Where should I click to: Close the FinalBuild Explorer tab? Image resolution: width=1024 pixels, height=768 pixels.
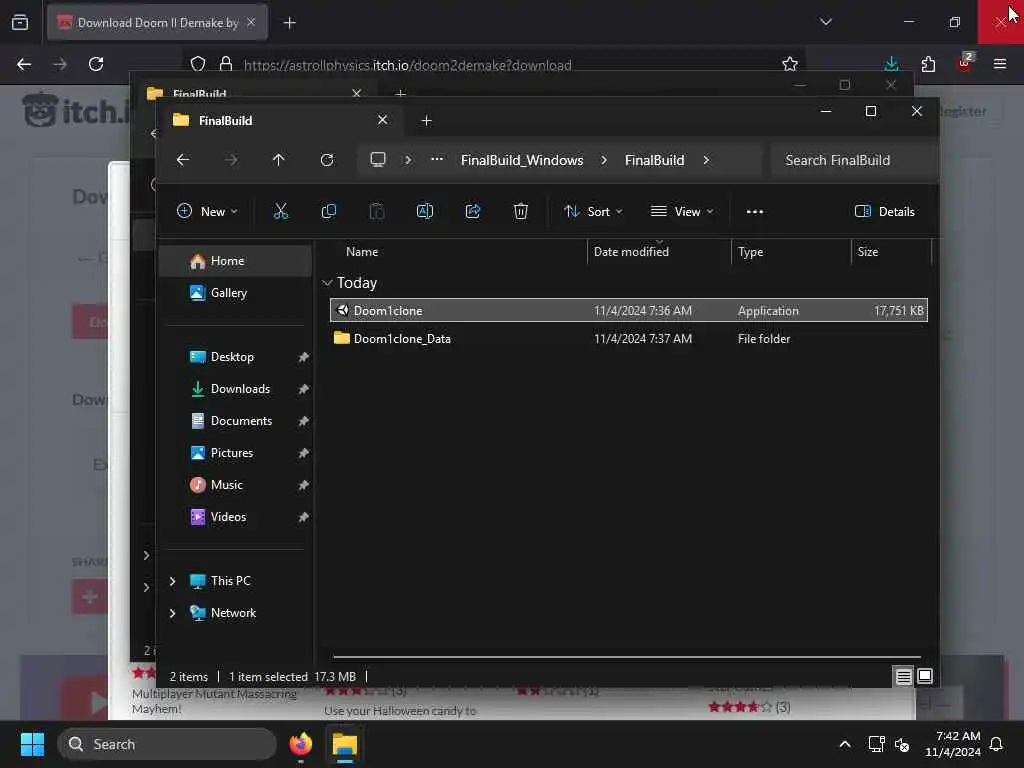click(x=382, y=120)
